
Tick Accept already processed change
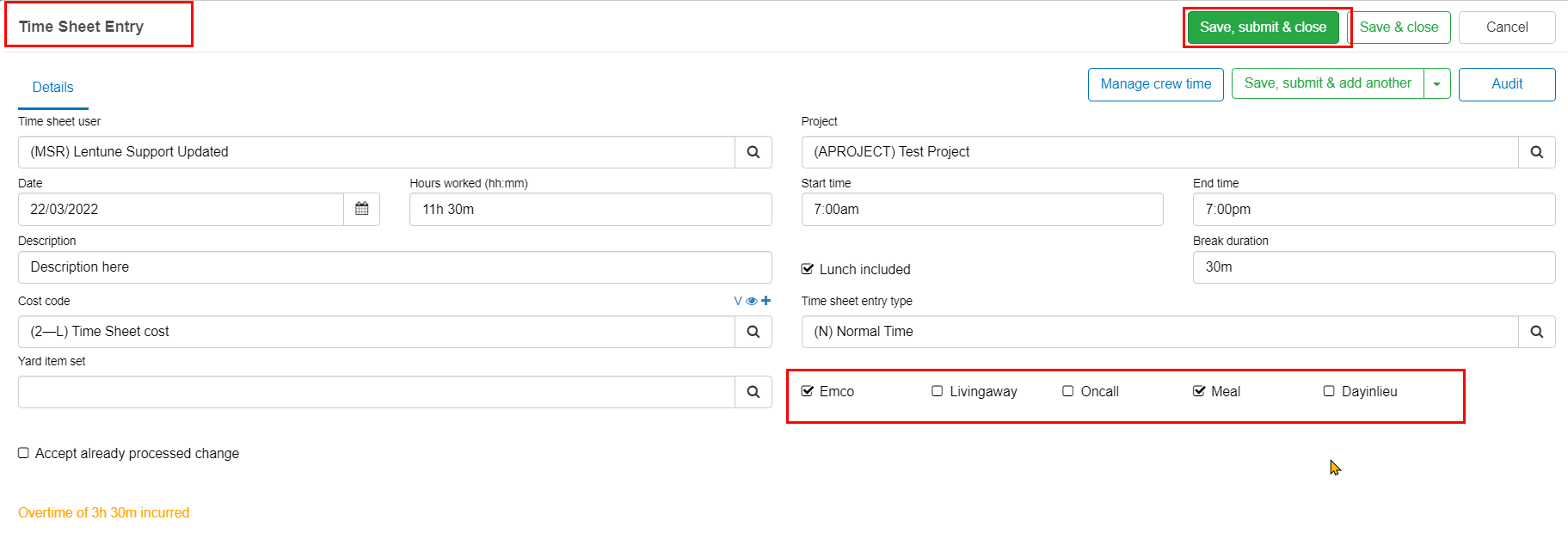24,453
